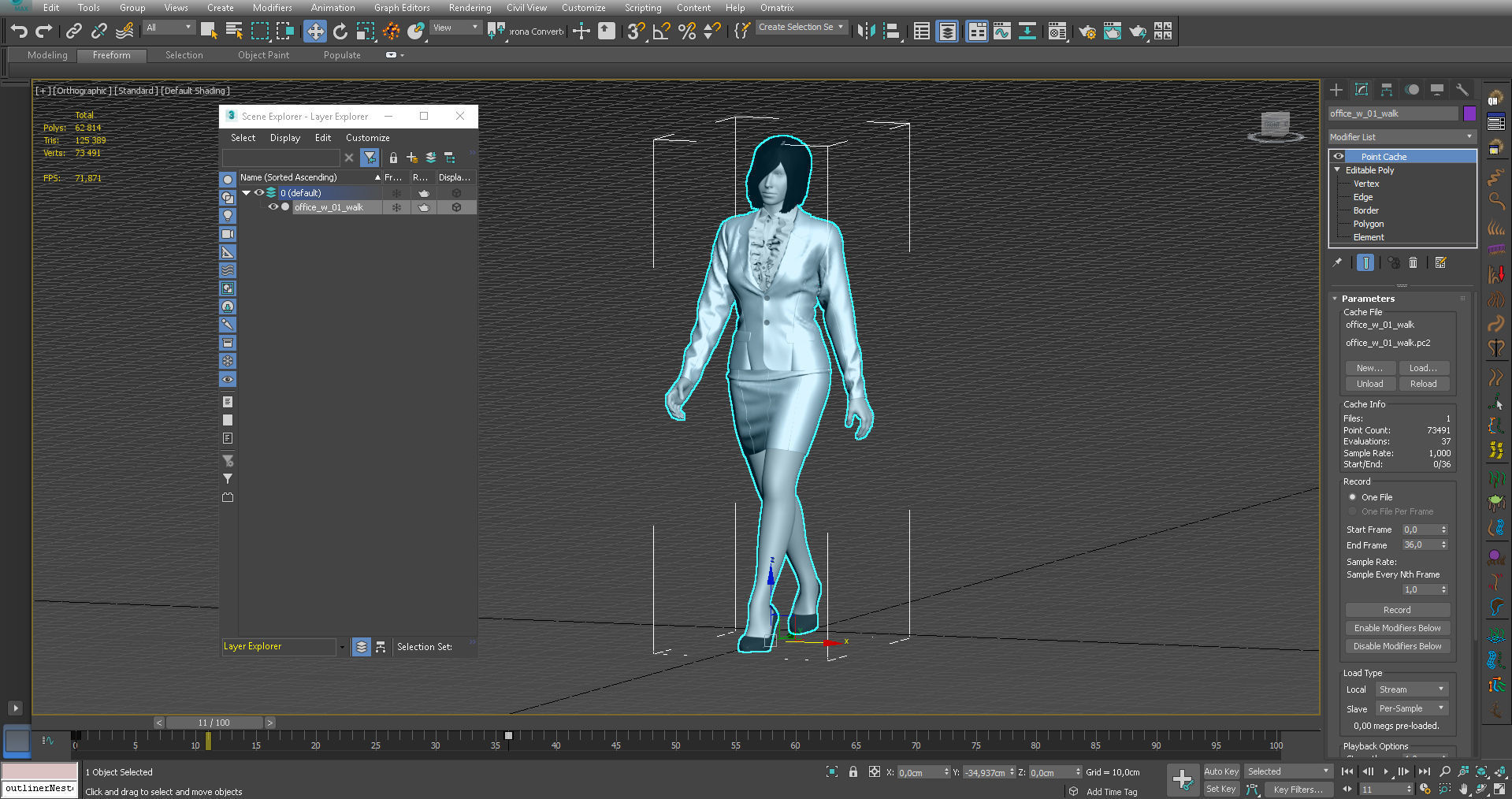Image resolution: width=1512 pixels, height=799 pixels.
Task: Switch to the Object Paint ribbon tab
Action: [263, 55]
